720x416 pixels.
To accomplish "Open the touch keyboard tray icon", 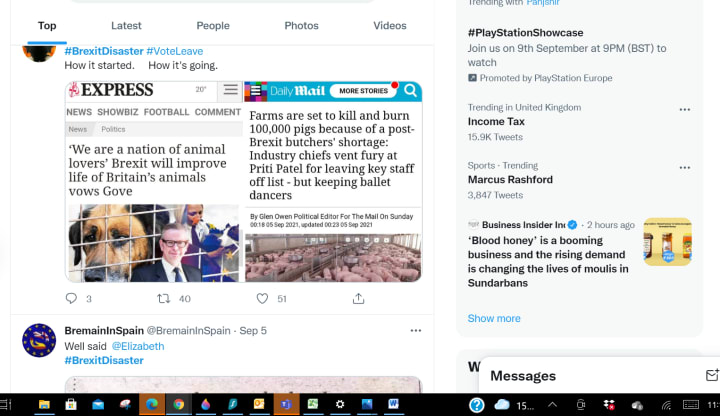I will click(x=691, y=405).
